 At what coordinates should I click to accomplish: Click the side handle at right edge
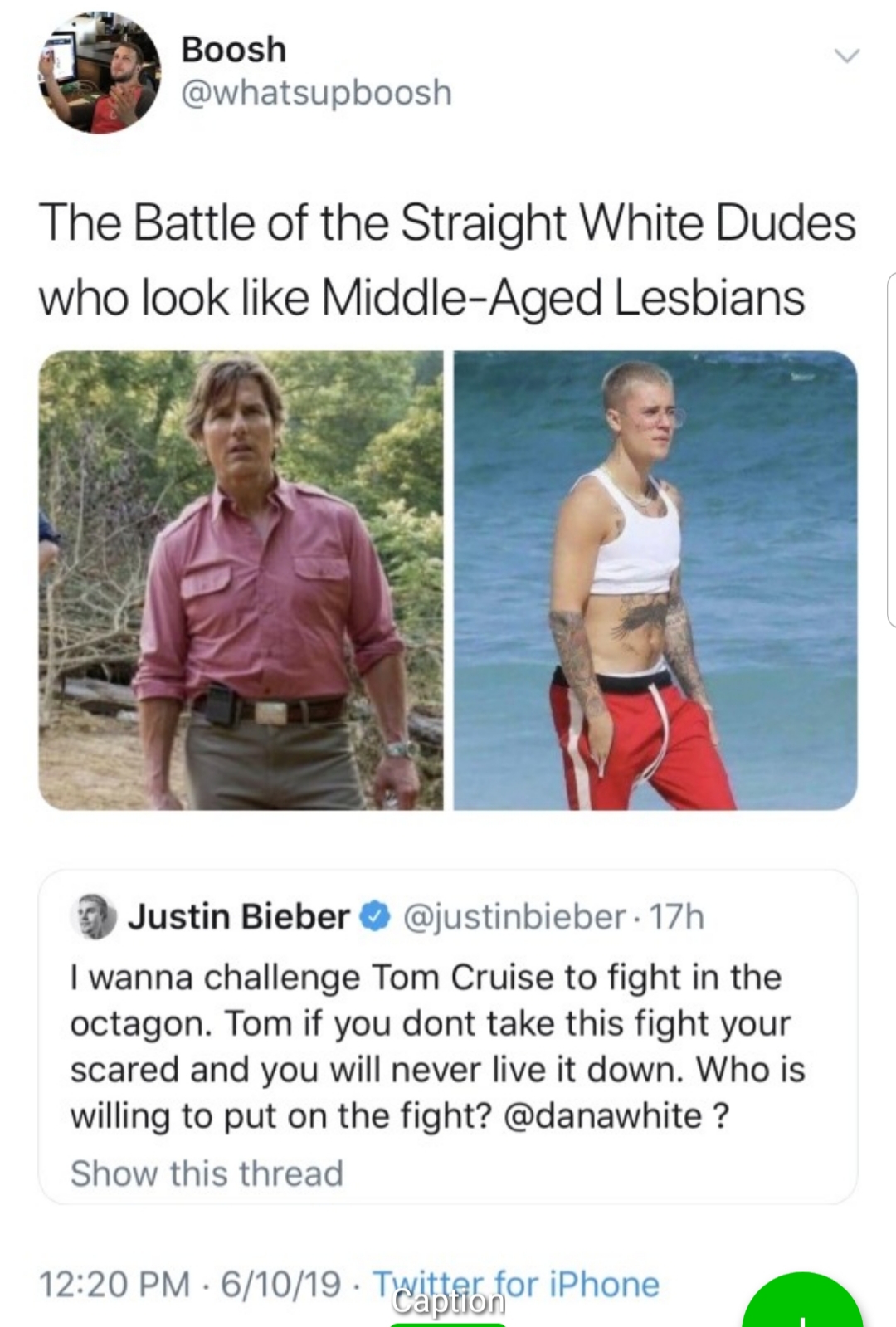point(891,448)
